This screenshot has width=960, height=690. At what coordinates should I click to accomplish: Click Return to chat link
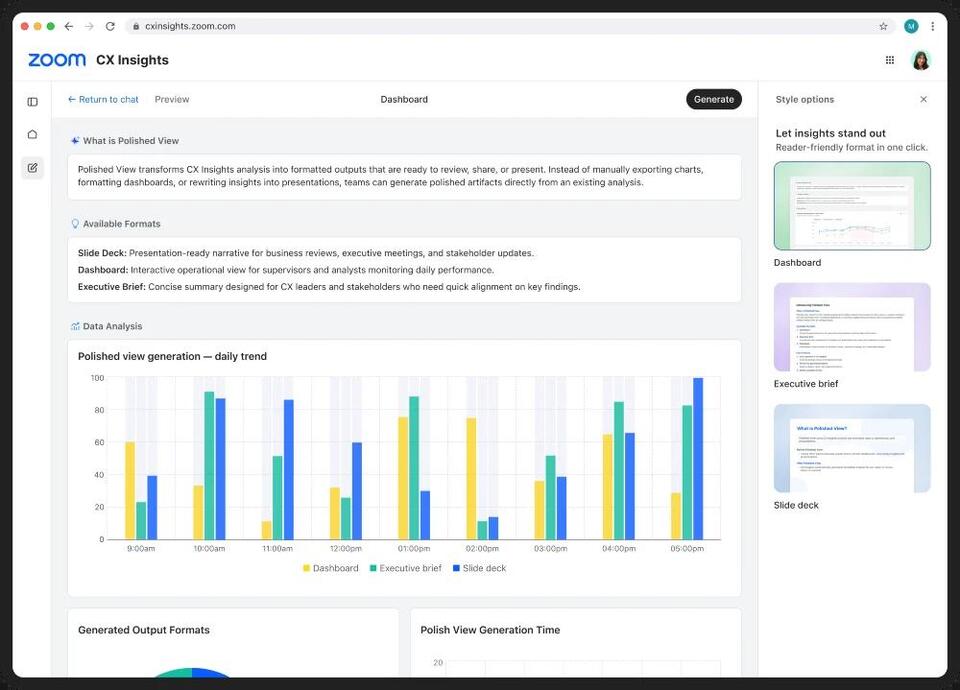pyautogui.click(x=103, y=99)
